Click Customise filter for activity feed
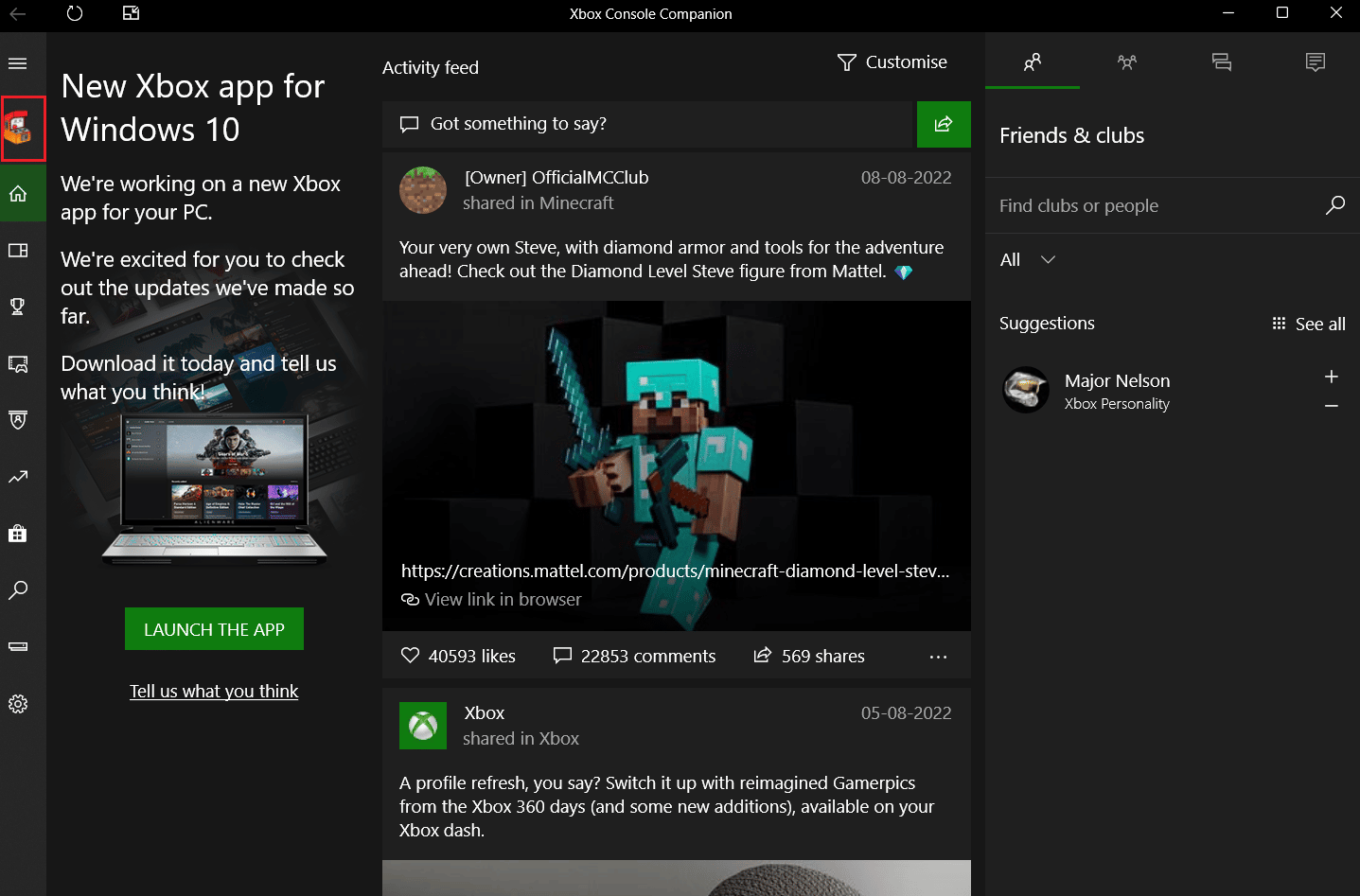Image resolution: width=1360 pixels, height=896 pixels. [892, 62]
